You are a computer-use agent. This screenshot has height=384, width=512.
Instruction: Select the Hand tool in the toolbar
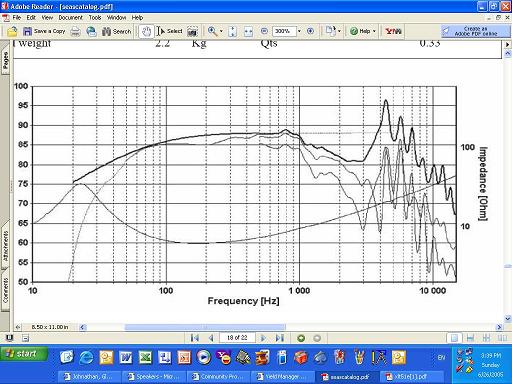146,31
